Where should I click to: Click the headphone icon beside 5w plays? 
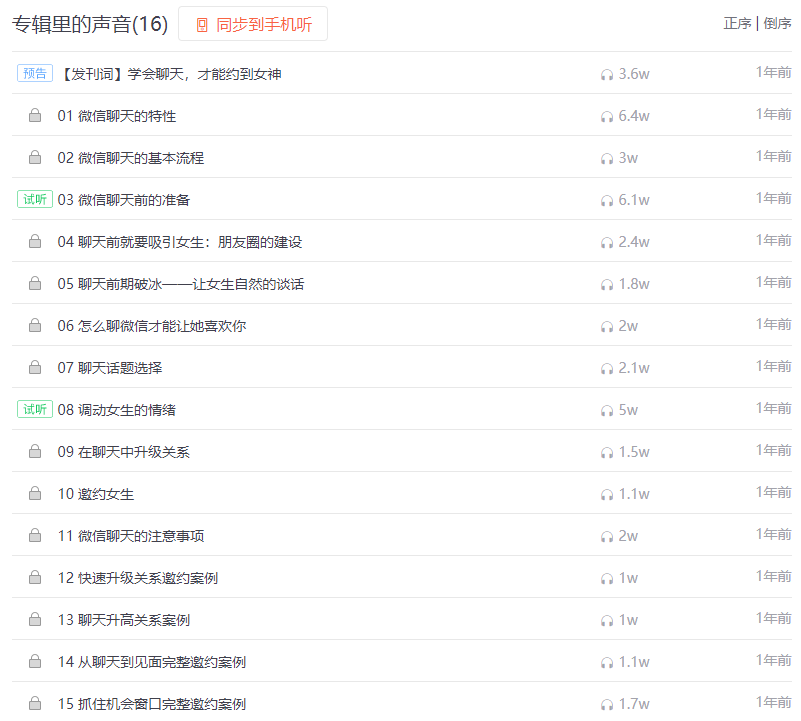click(606, 410)
